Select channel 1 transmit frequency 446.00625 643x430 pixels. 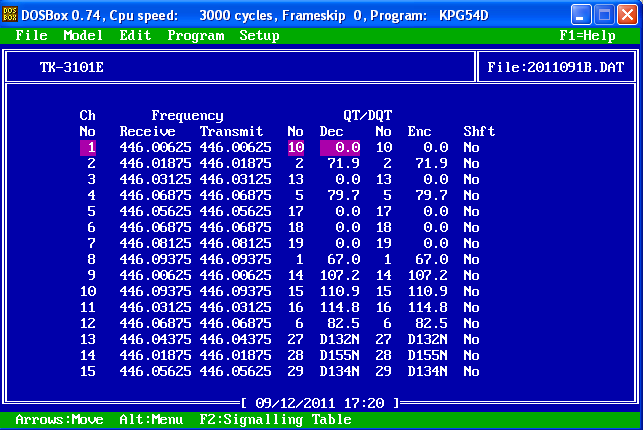pyautogui.click(x=235, y=148)
